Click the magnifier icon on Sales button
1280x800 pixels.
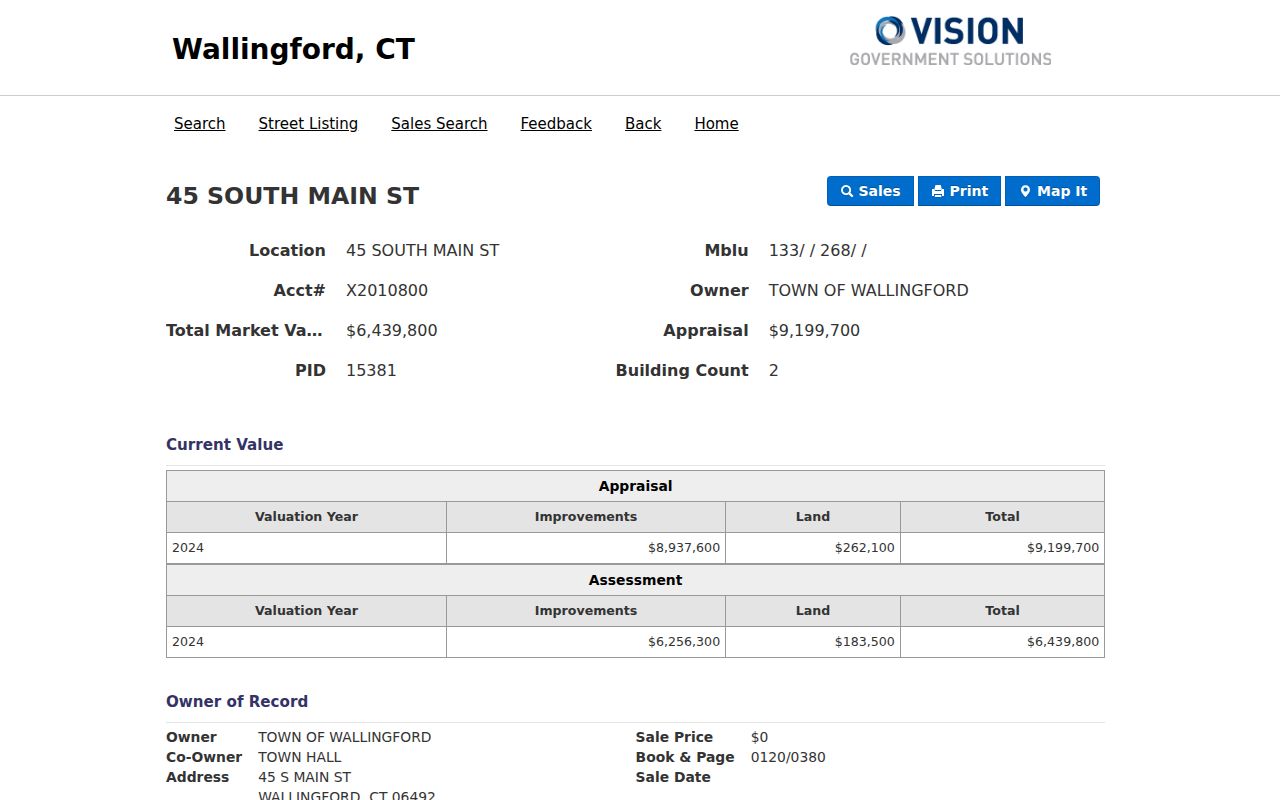point(847,191)
